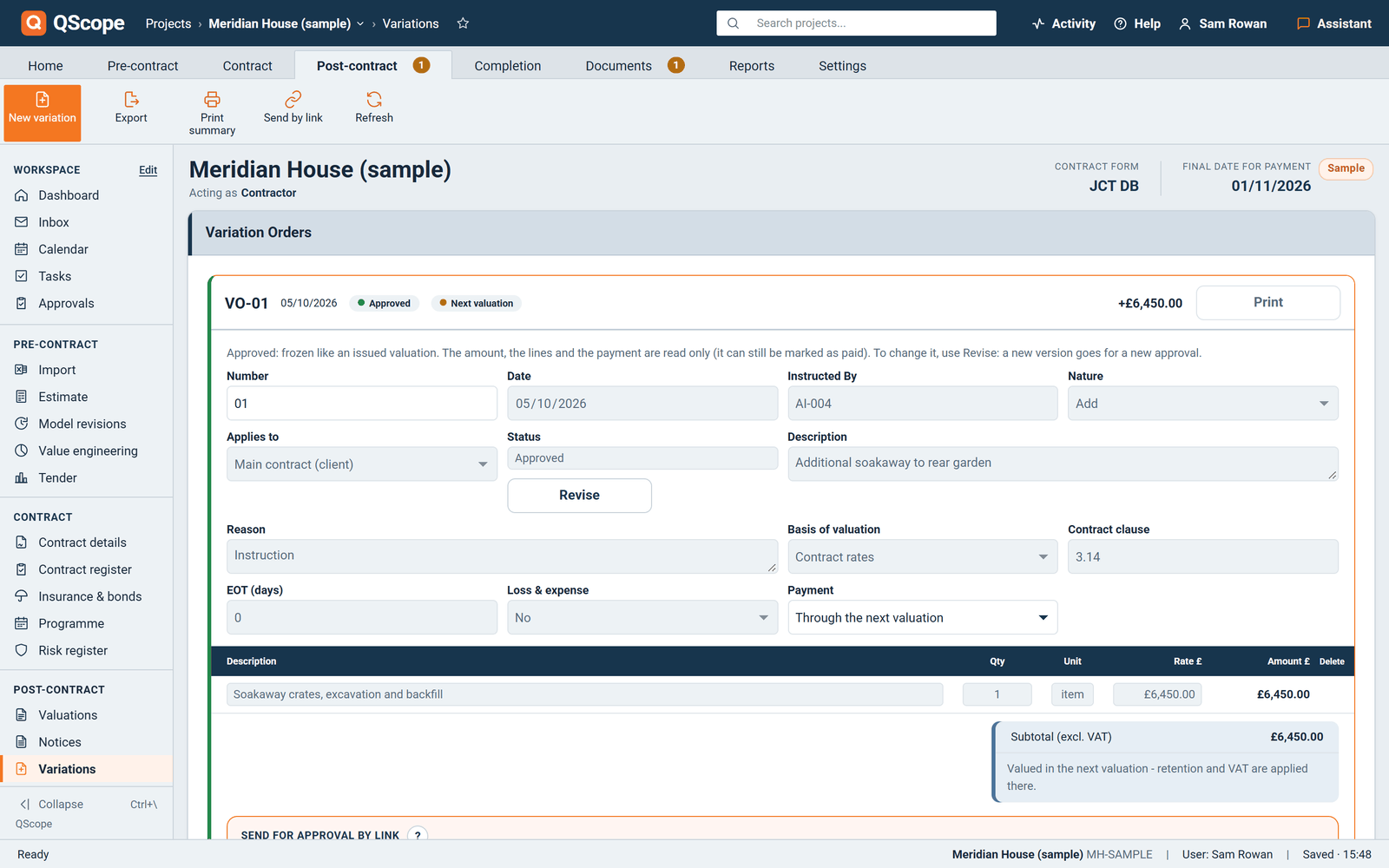Expand the Meridian House project dropdown

coord(359,23)
